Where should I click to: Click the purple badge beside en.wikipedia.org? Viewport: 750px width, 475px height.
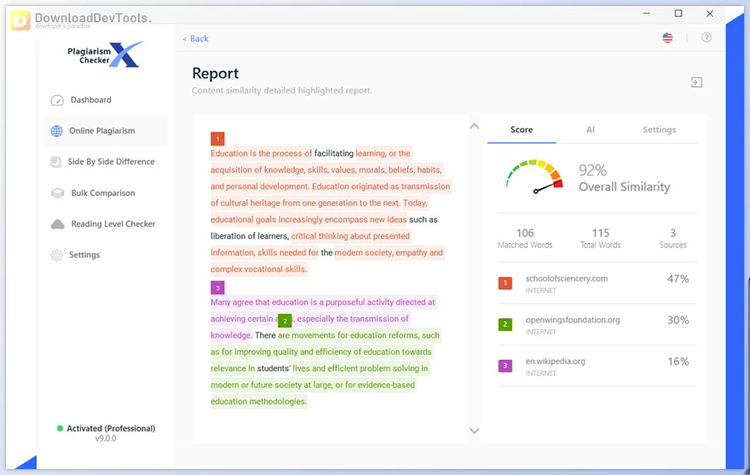505,366
